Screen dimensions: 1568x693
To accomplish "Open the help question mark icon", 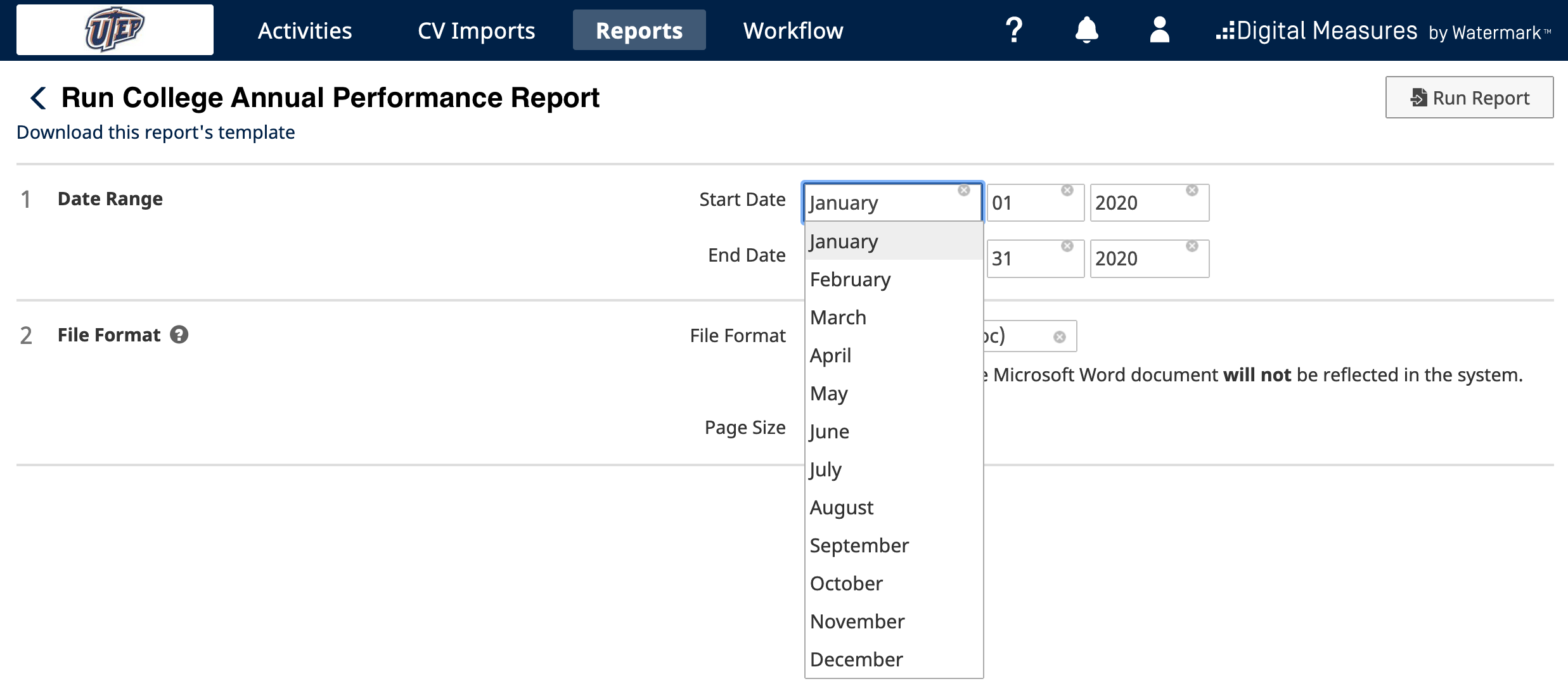I will (x=1013, y=29).
